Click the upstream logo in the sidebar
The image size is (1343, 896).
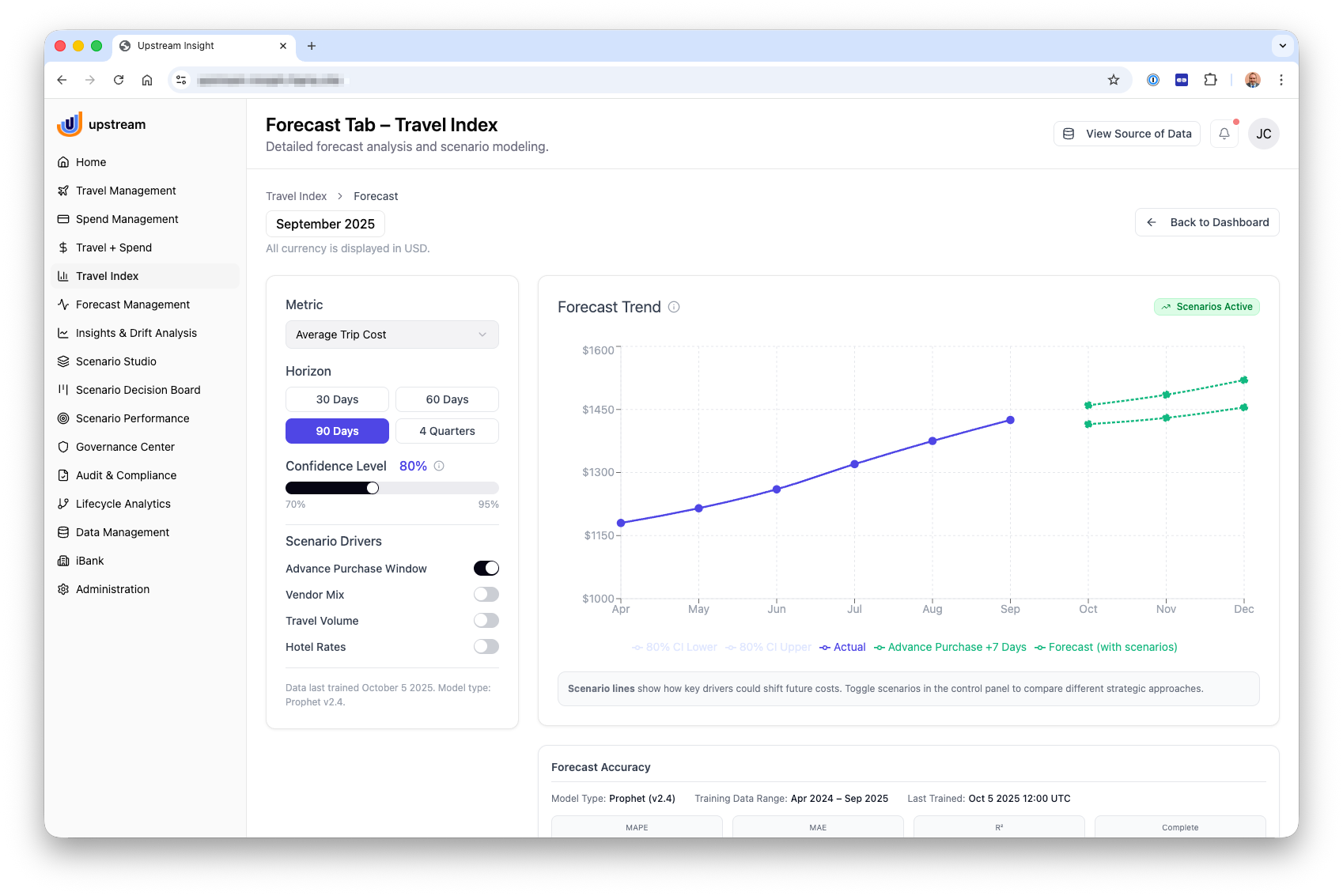point(101,124)
